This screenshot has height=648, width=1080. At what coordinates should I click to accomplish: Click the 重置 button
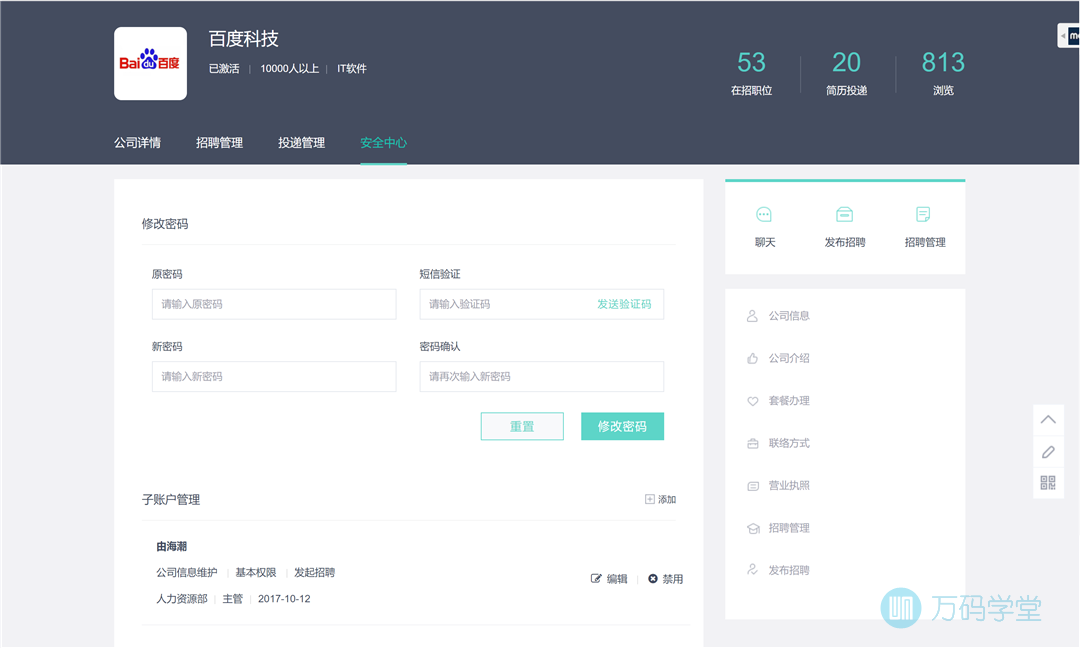522,426
